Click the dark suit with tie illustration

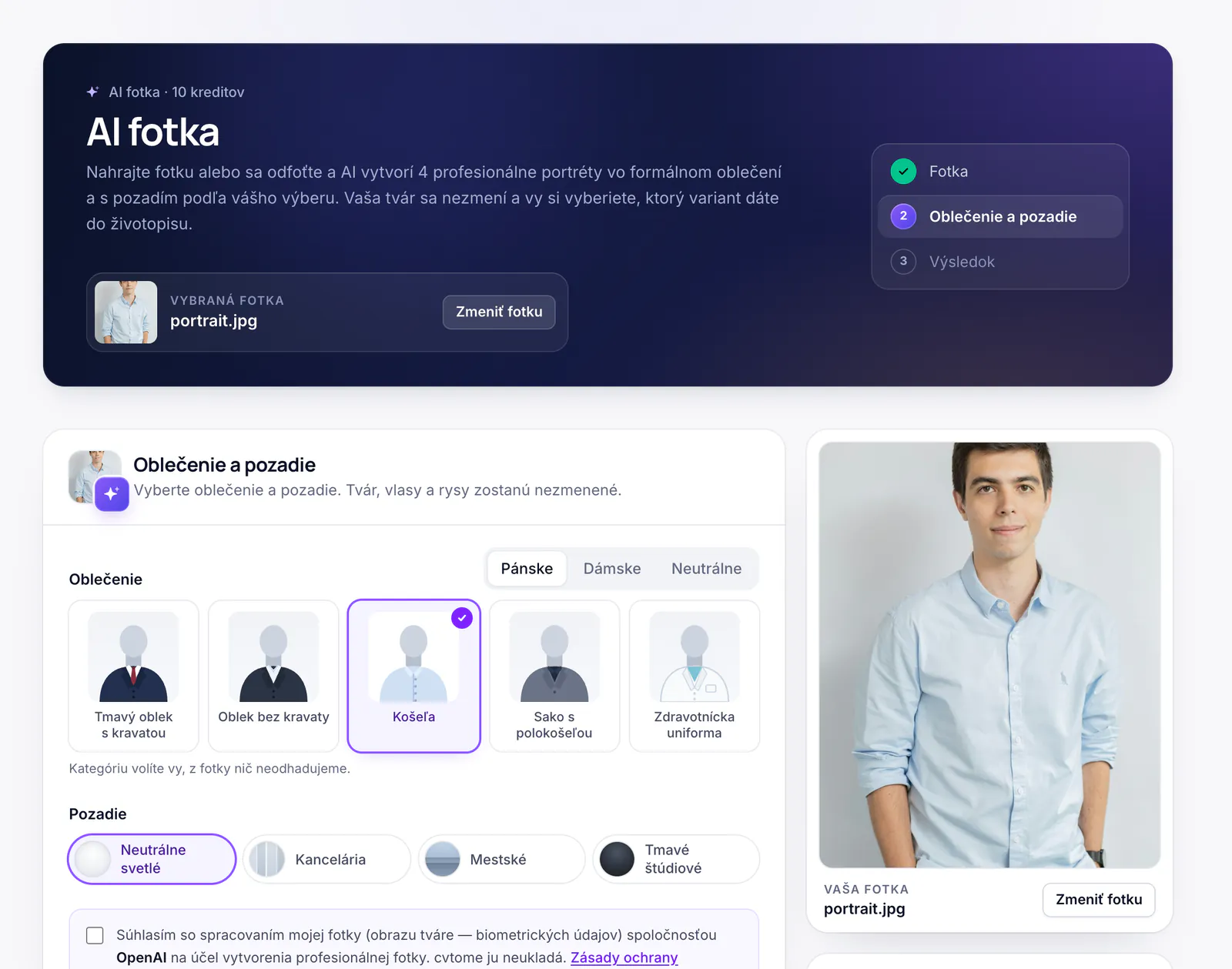click(133, 657)
